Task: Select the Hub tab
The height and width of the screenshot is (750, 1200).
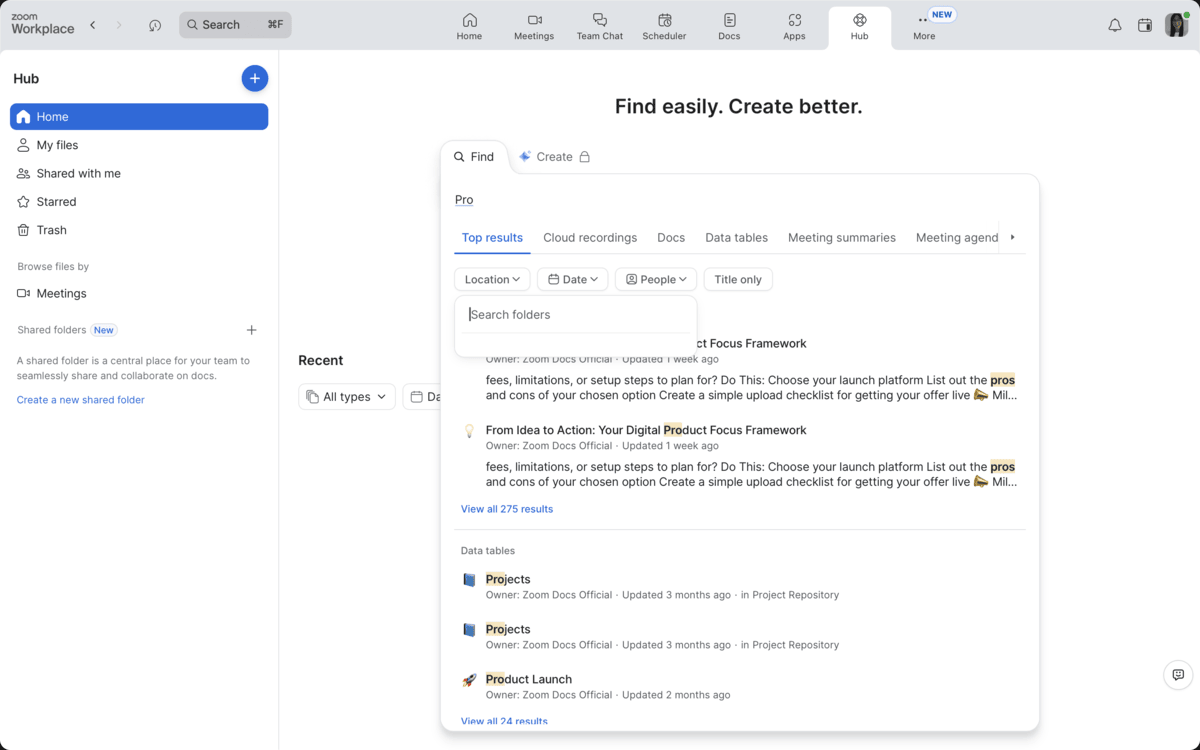Action: pos(859,27)
